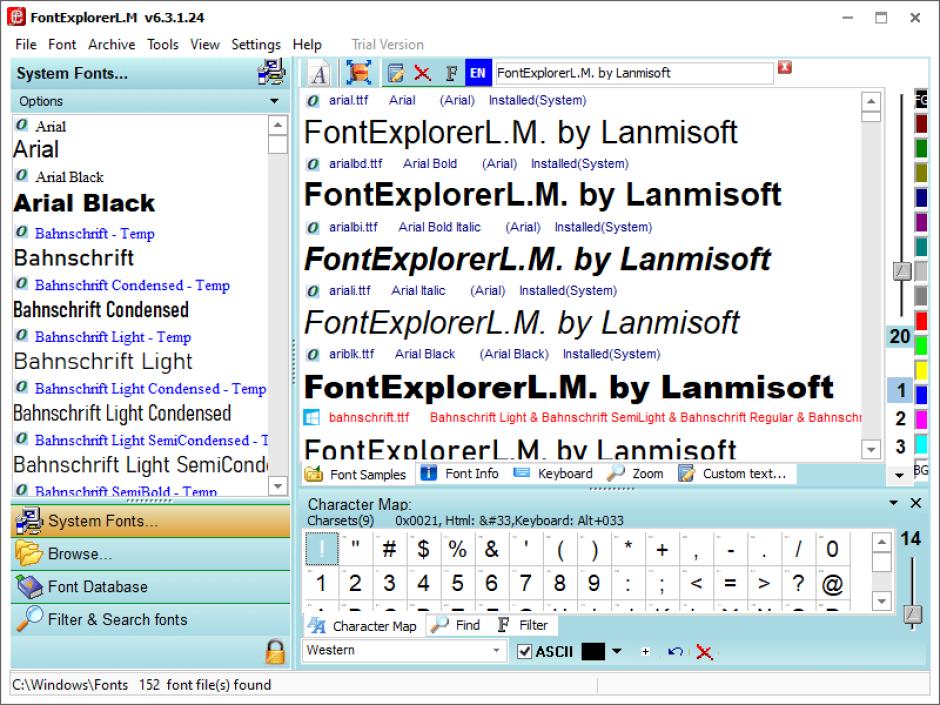This screenshot has width=940, height=705.
Task: Click the arial.ttf file name
Action: point(349,100)
